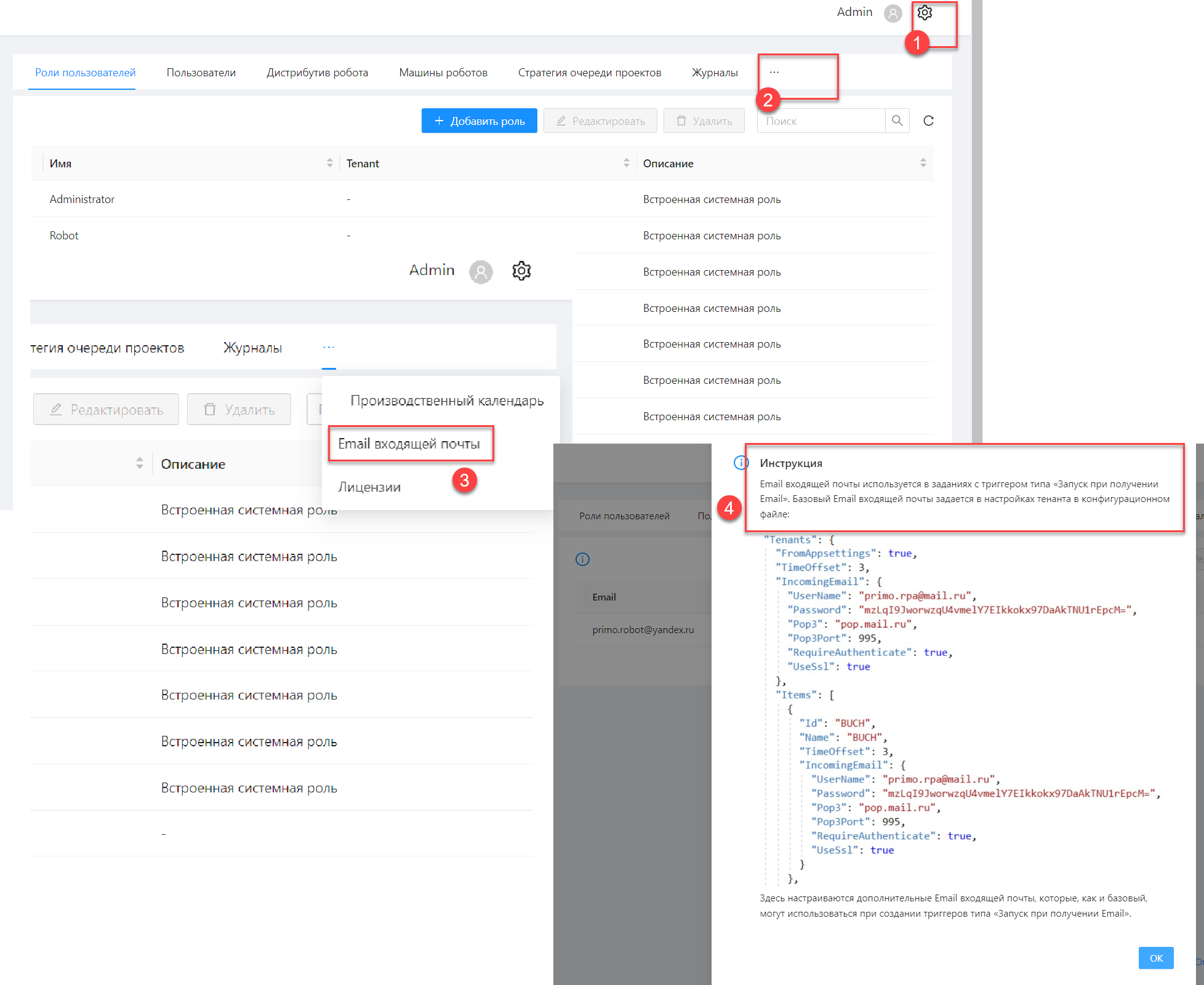
Task: Click the Admin user avatar at top
Action: pos(893,13)
